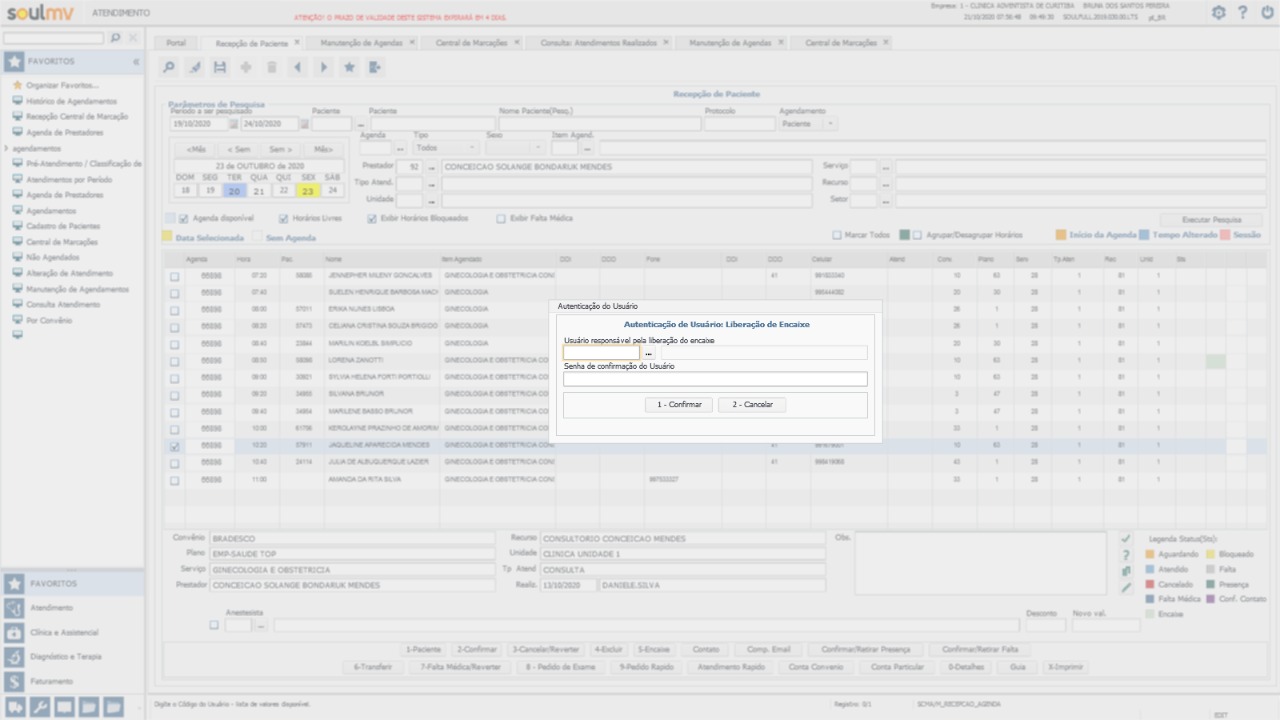Click the 1 - Confirmar button in the dialog
The image size is (1280, 720).
pyautogui.click(x=679, y=405)
